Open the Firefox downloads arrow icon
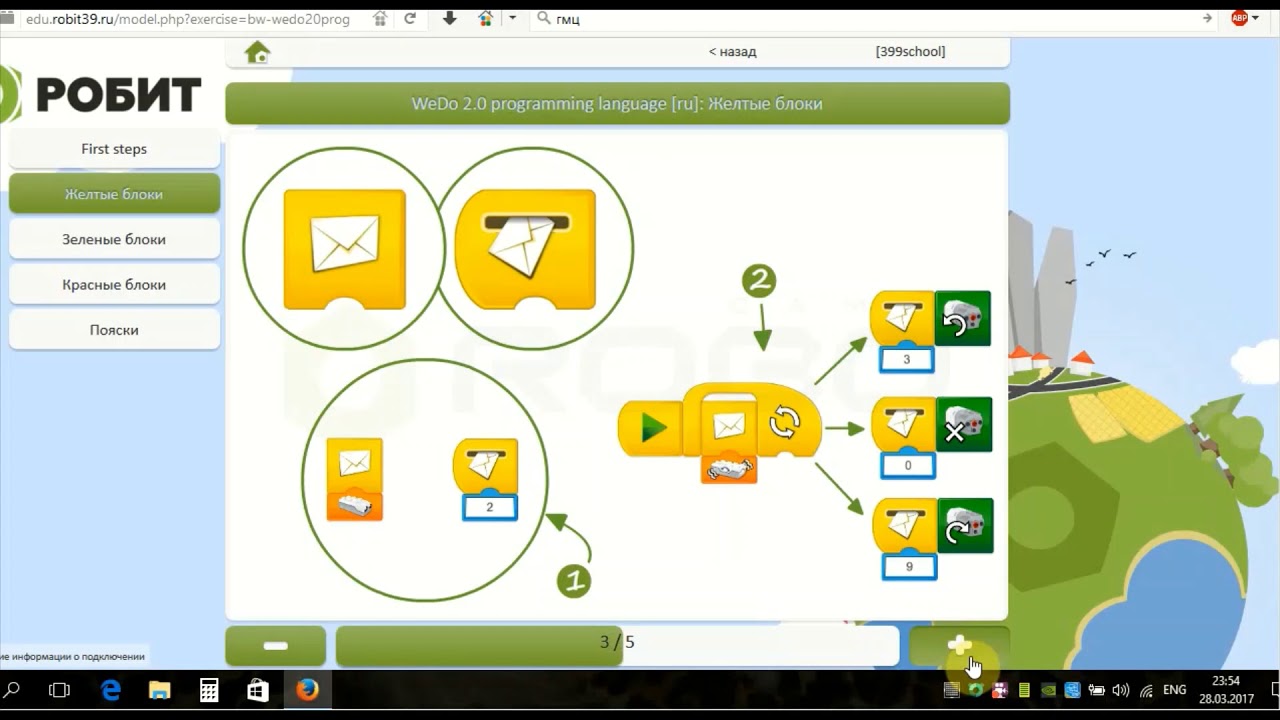Image resolution: width=1280 pixels, height=720 pixels. 450,18
